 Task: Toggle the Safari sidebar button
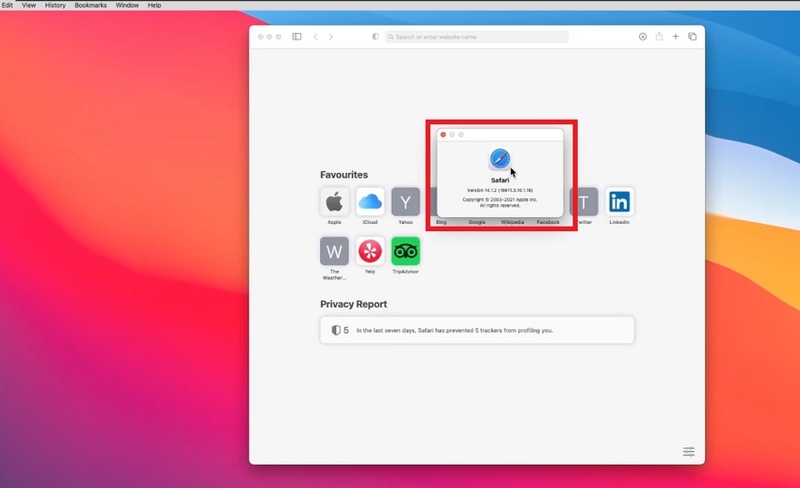(296, 37)
